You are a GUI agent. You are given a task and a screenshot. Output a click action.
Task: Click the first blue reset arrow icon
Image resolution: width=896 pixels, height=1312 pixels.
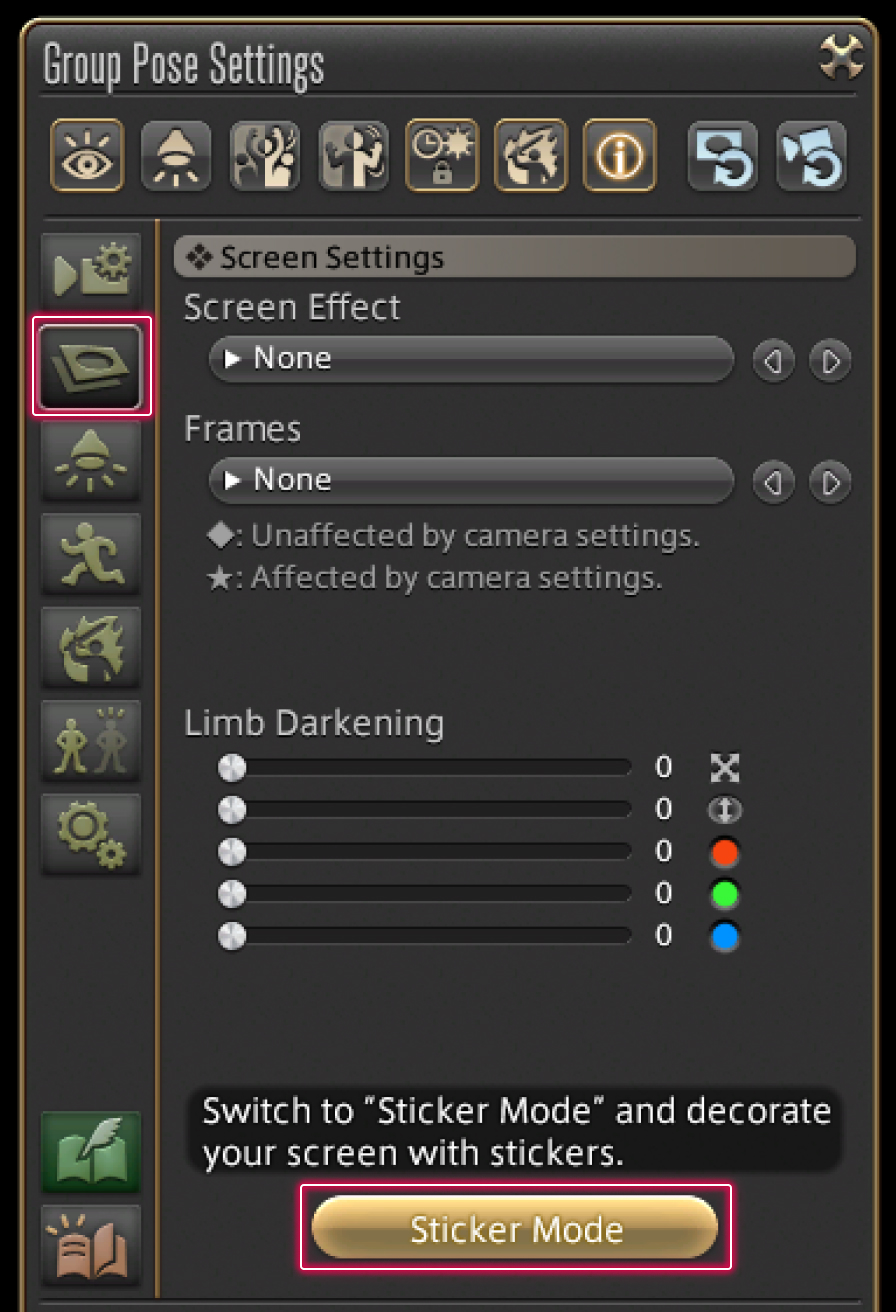722,157
